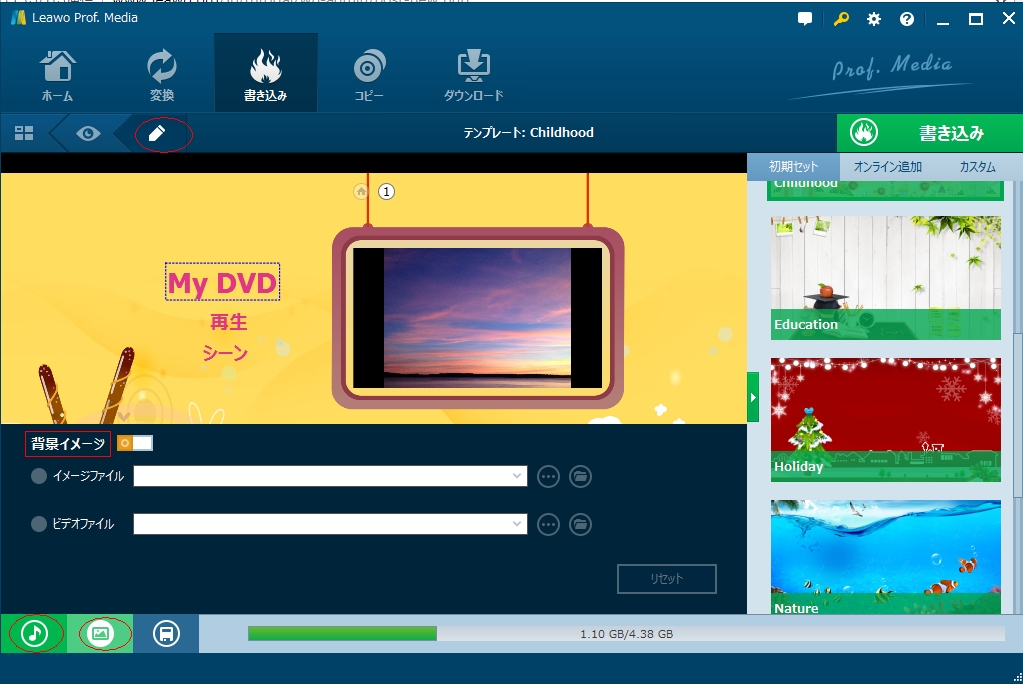Browse for image file with ellipsis button
This screenshot has width=1023, height=684.
pyautogui.click(x=548, y=476)
